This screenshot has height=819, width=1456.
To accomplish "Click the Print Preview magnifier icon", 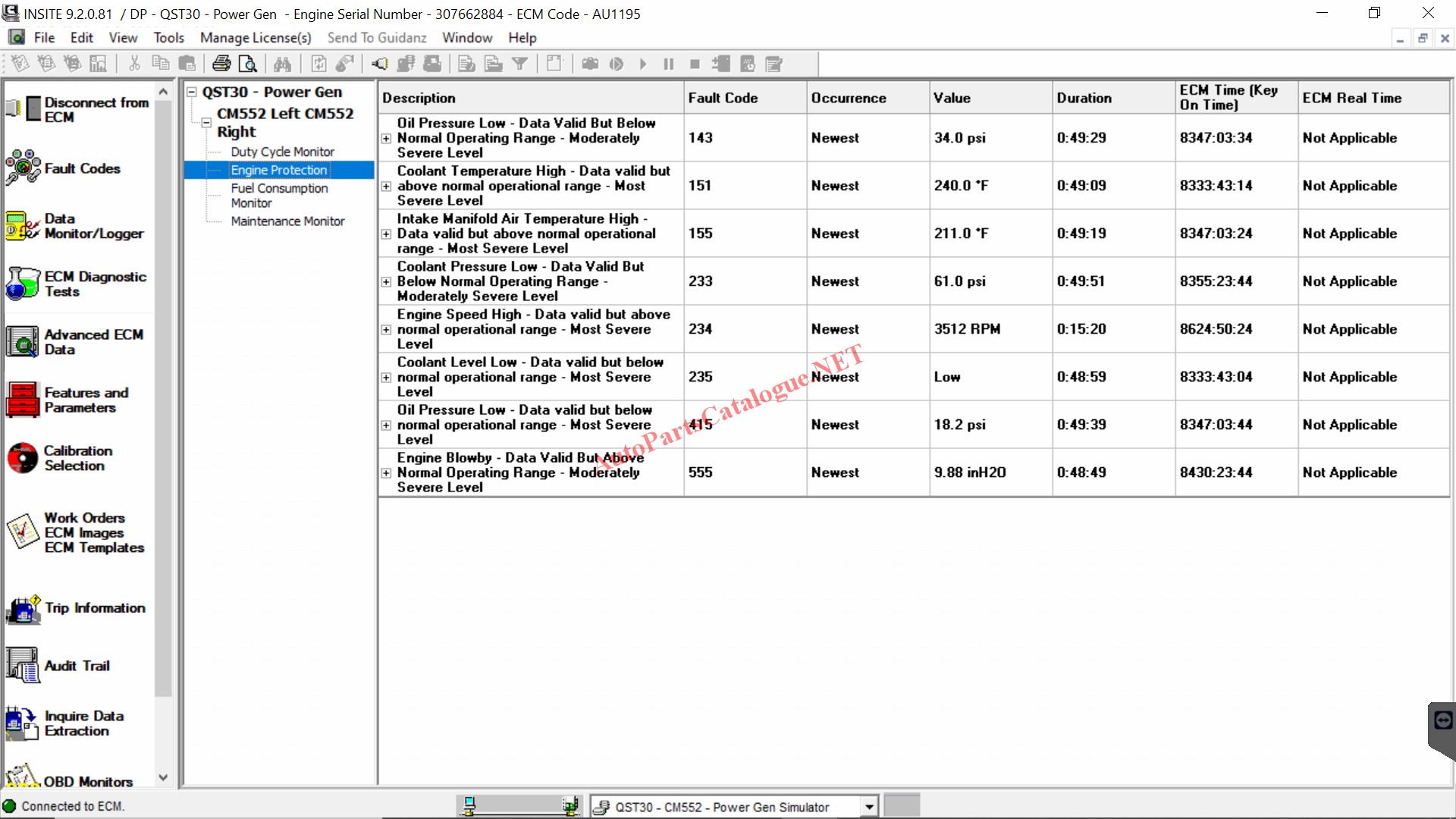I will (247, 64).
